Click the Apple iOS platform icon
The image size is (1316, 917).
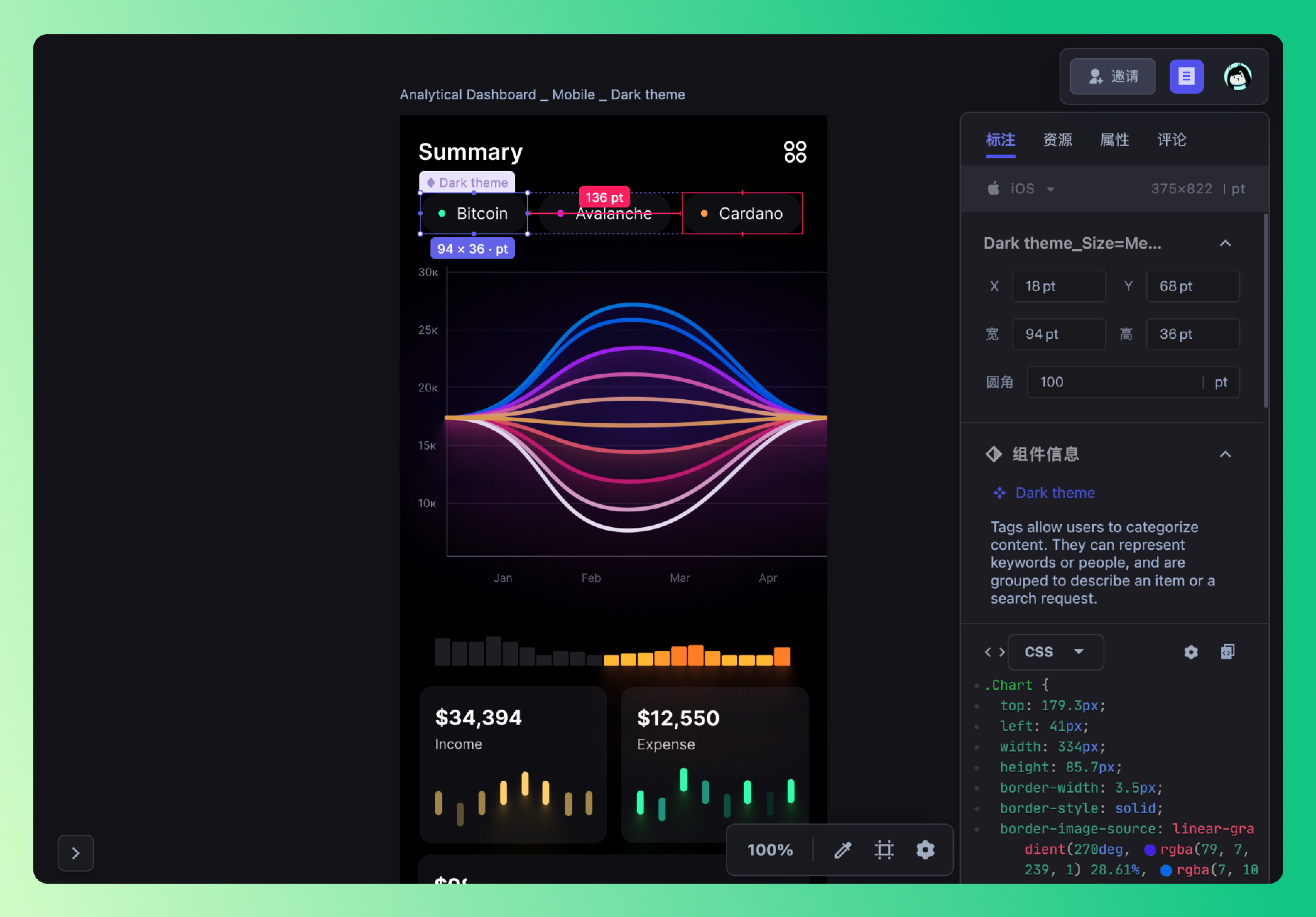coord(993,188)
